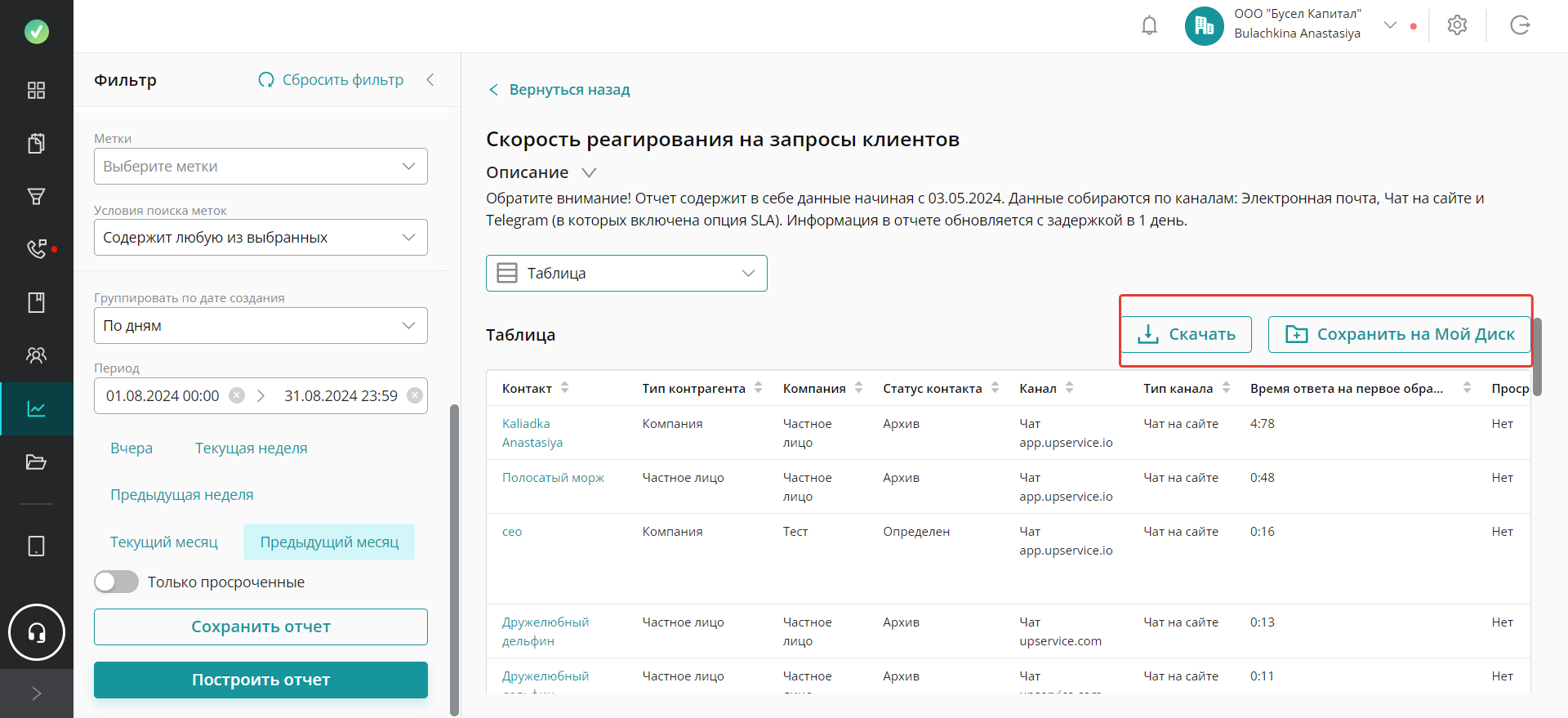The width and height of the screenshot is (1568, 718).
Task: Open the reports chart icon in sidebar
Action: pyautogui.click(x=37, y=408)
